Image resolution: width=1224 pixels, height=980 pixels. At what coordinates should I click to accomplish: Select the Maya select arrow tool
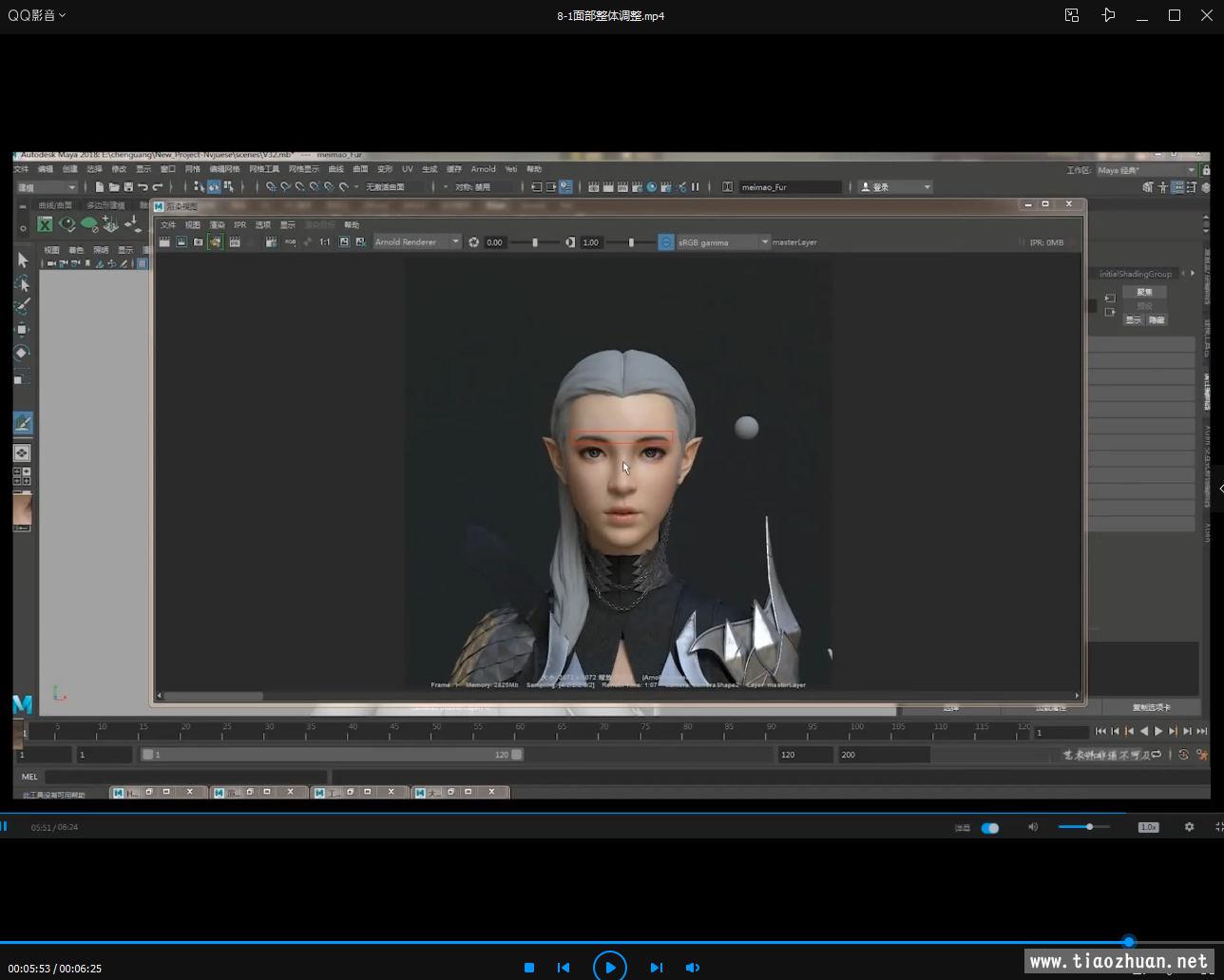pyautogui.click(x=23, y=259)
